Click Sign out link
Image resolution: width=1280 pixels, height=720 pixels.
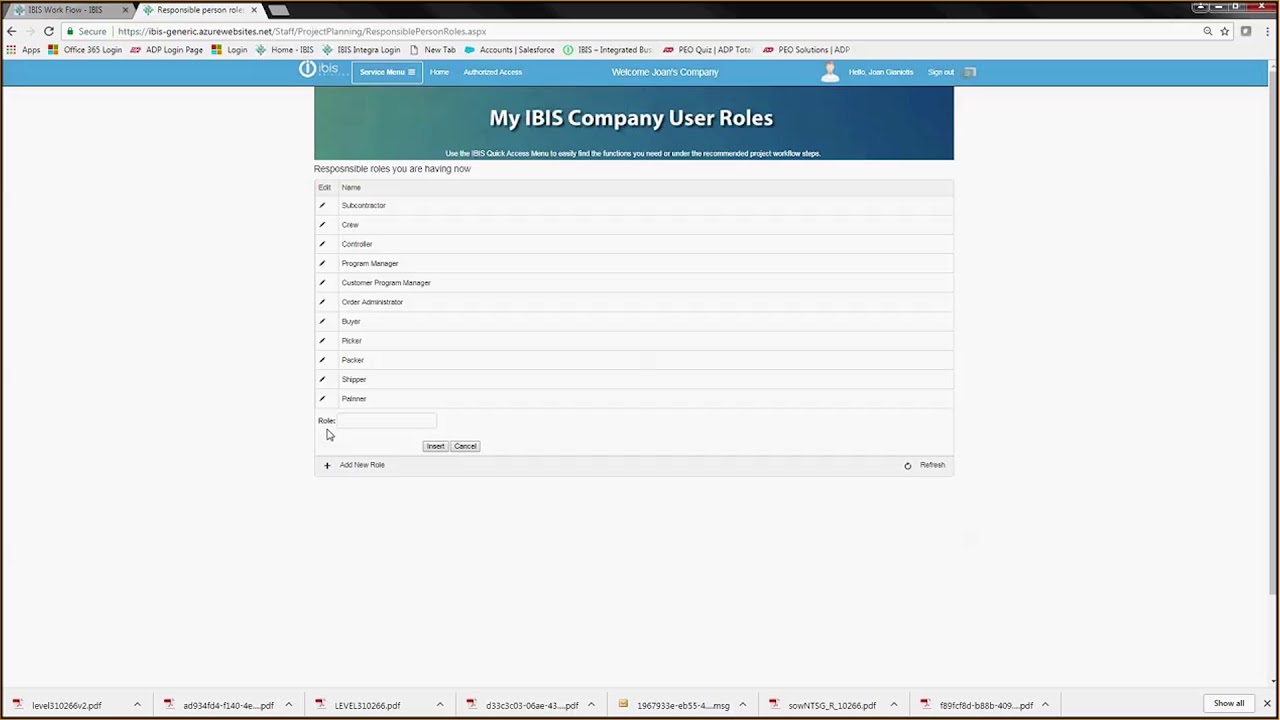tap(941, 72)
